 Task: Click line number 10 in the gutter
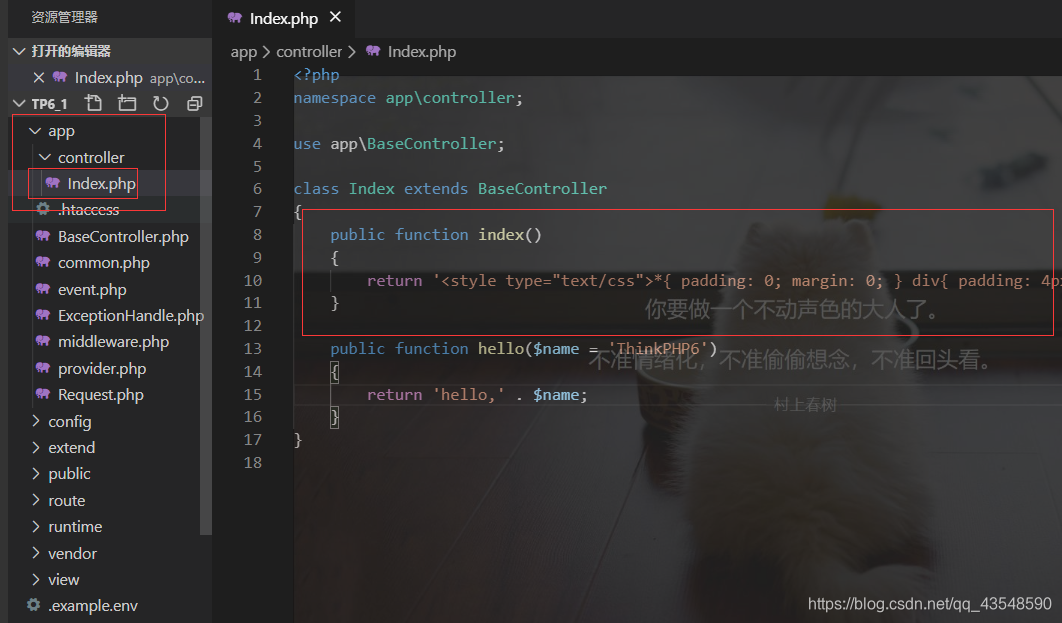(x=253, y=280)
